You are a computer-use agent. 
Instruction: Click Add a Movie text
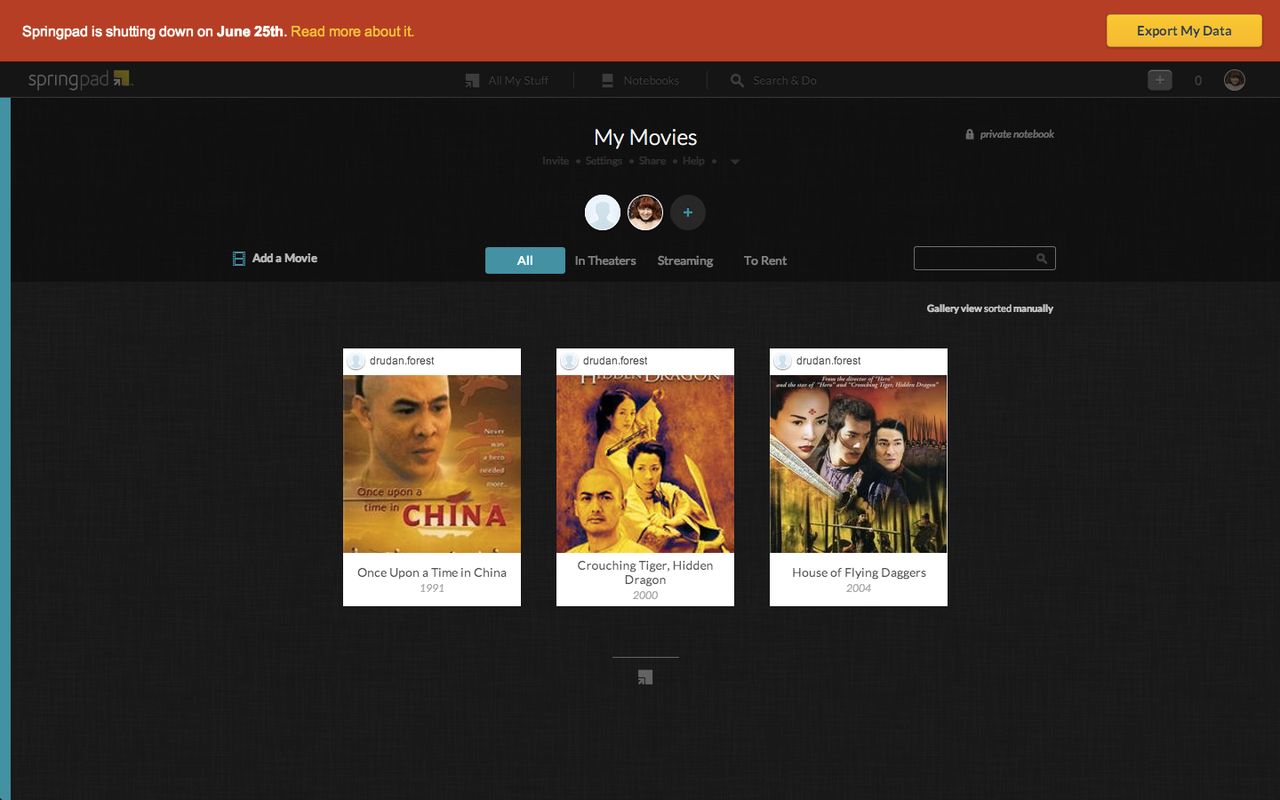pos(284,258)
